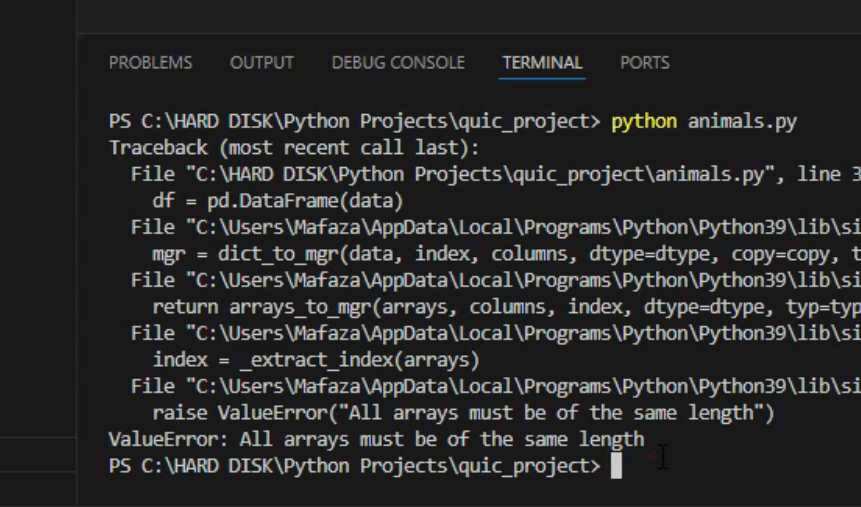861x507 pixels.
Task: Click the 'python animals.py' command text
Action: click(704, 121)
